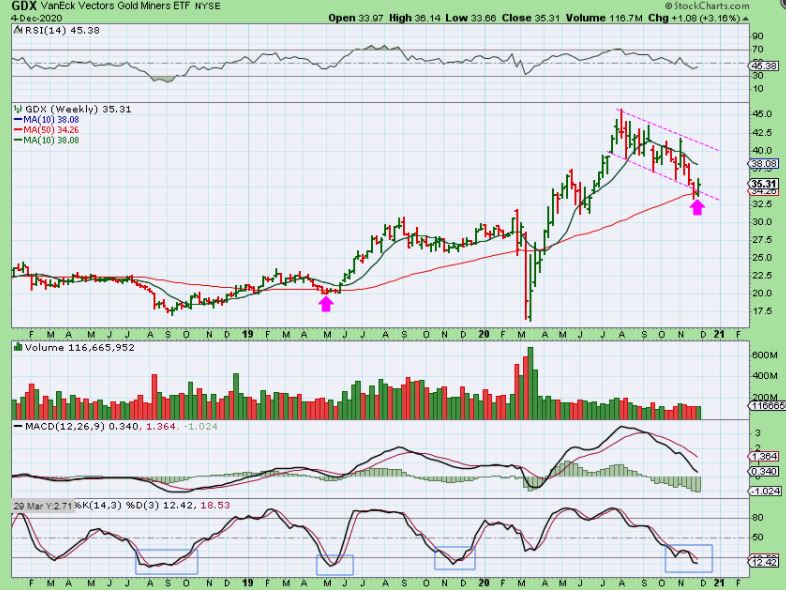
Task: Click the MACD black line legend icon
Action: click(18, 427)
